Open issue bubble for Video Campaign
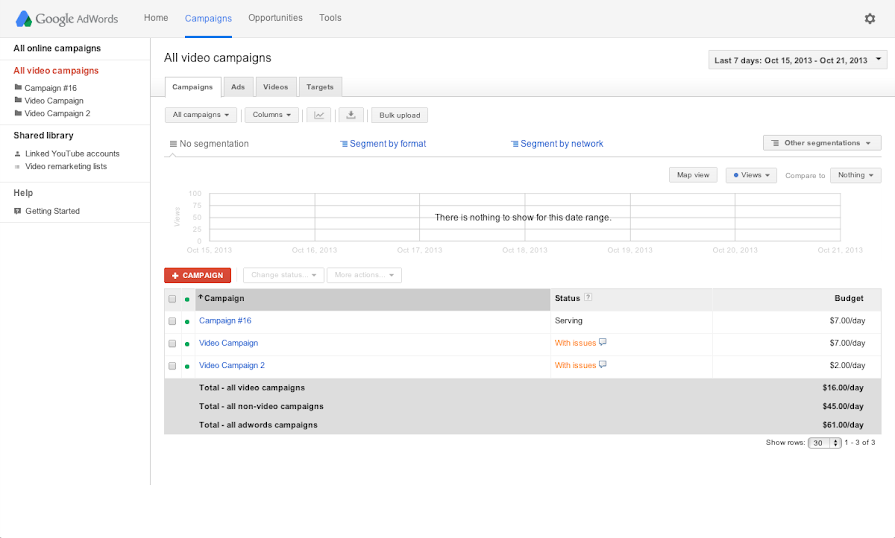 [602, 342]
